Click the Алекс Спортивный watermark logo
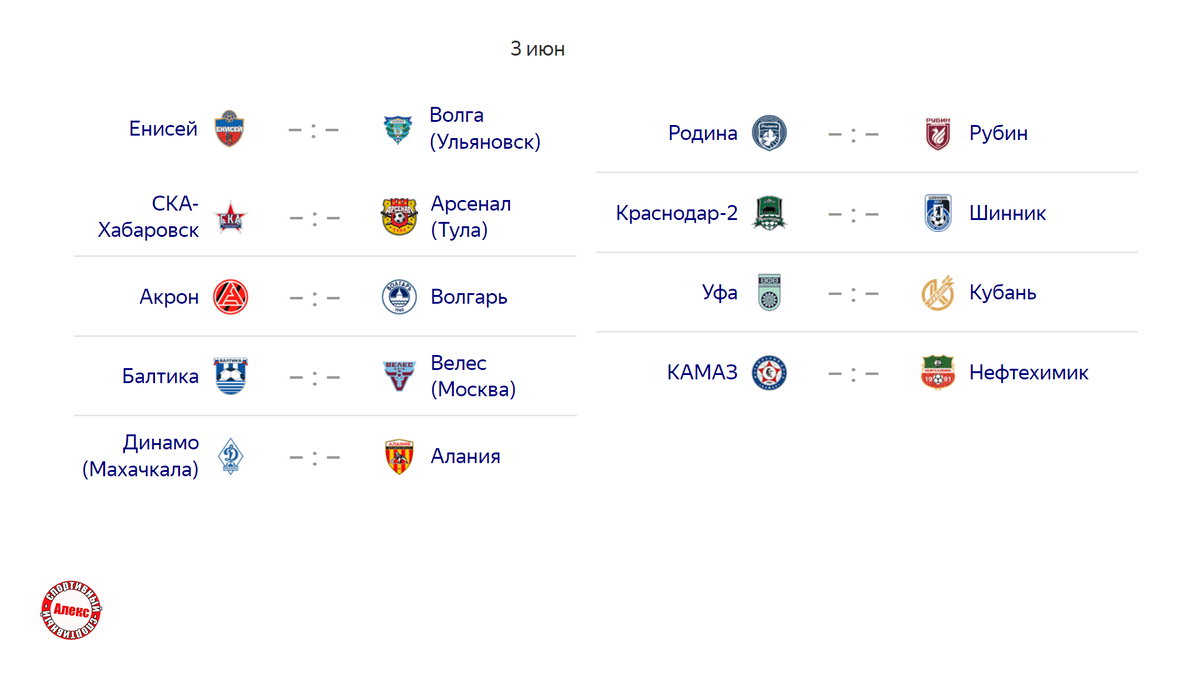1200x675 pixels. click(72, 611)
